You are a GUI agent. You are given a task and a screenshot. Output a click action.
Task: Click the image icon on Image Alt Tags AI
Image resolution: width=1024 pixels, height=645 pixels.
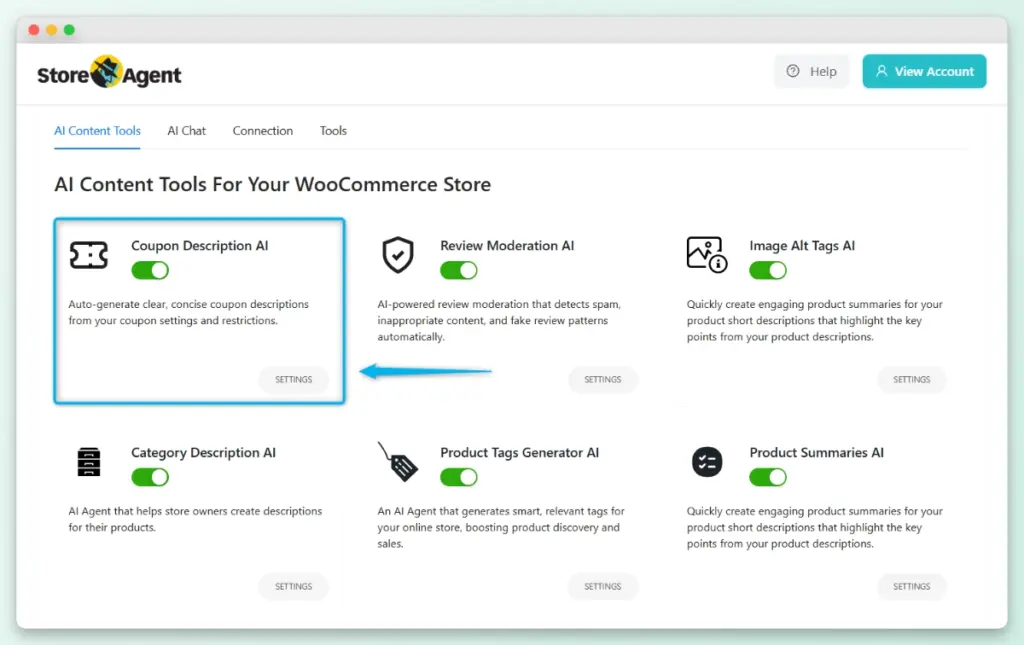(706, 254)
